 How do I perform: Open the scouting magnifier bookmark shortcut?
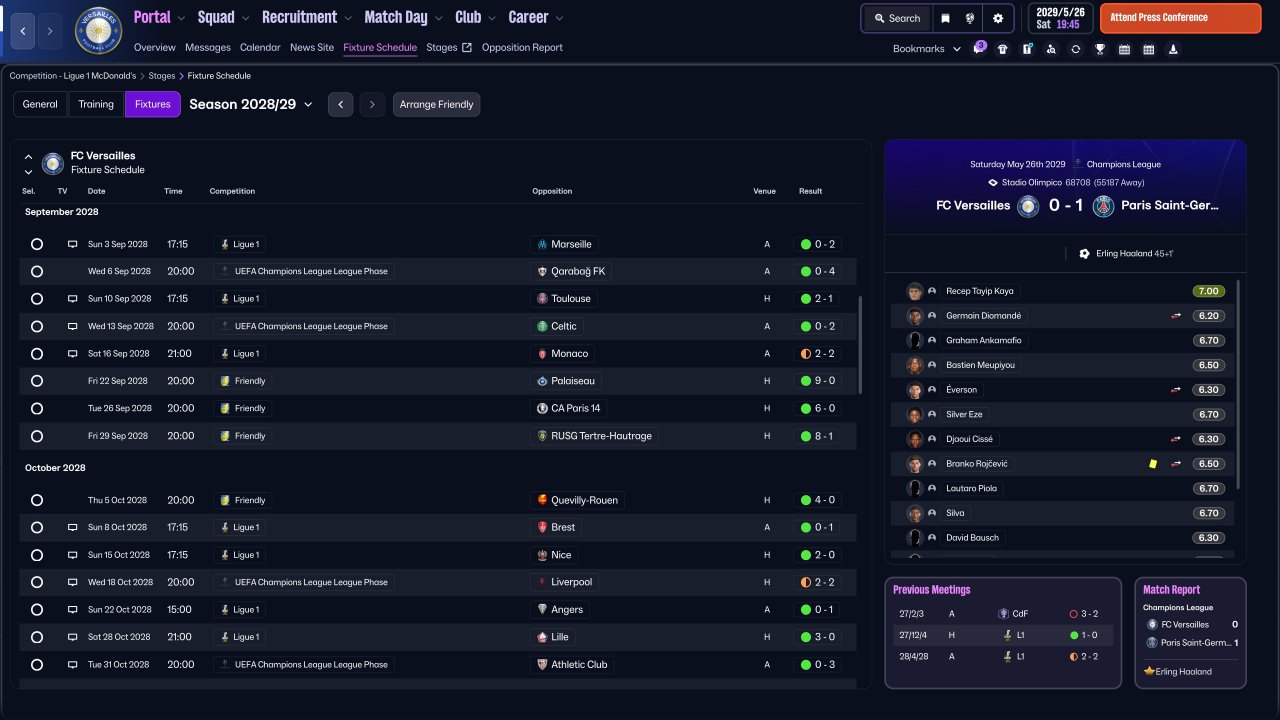1051,49
